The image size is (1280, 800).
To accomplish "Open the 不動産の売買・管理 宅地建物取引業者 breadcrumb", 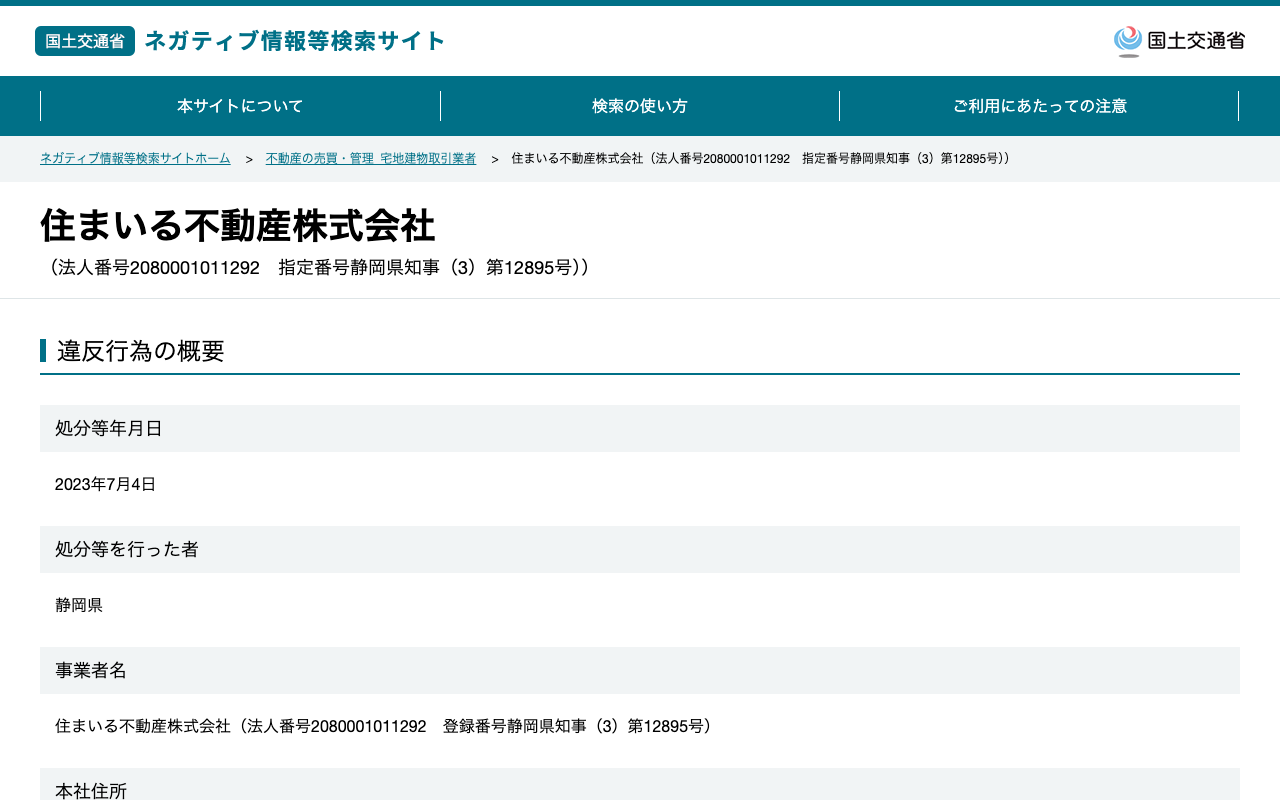I will [371, 159].
